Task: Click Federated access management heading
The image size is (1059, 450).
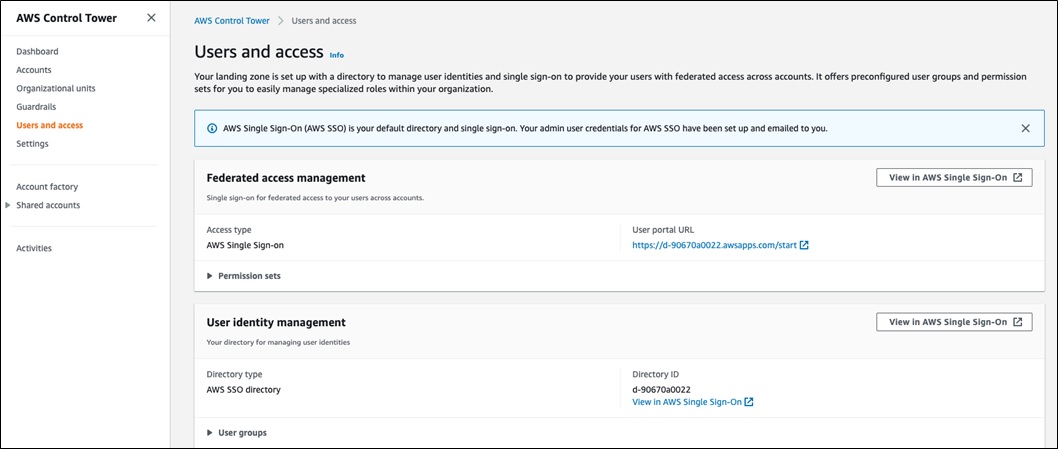Action: (x=286, y=178)
